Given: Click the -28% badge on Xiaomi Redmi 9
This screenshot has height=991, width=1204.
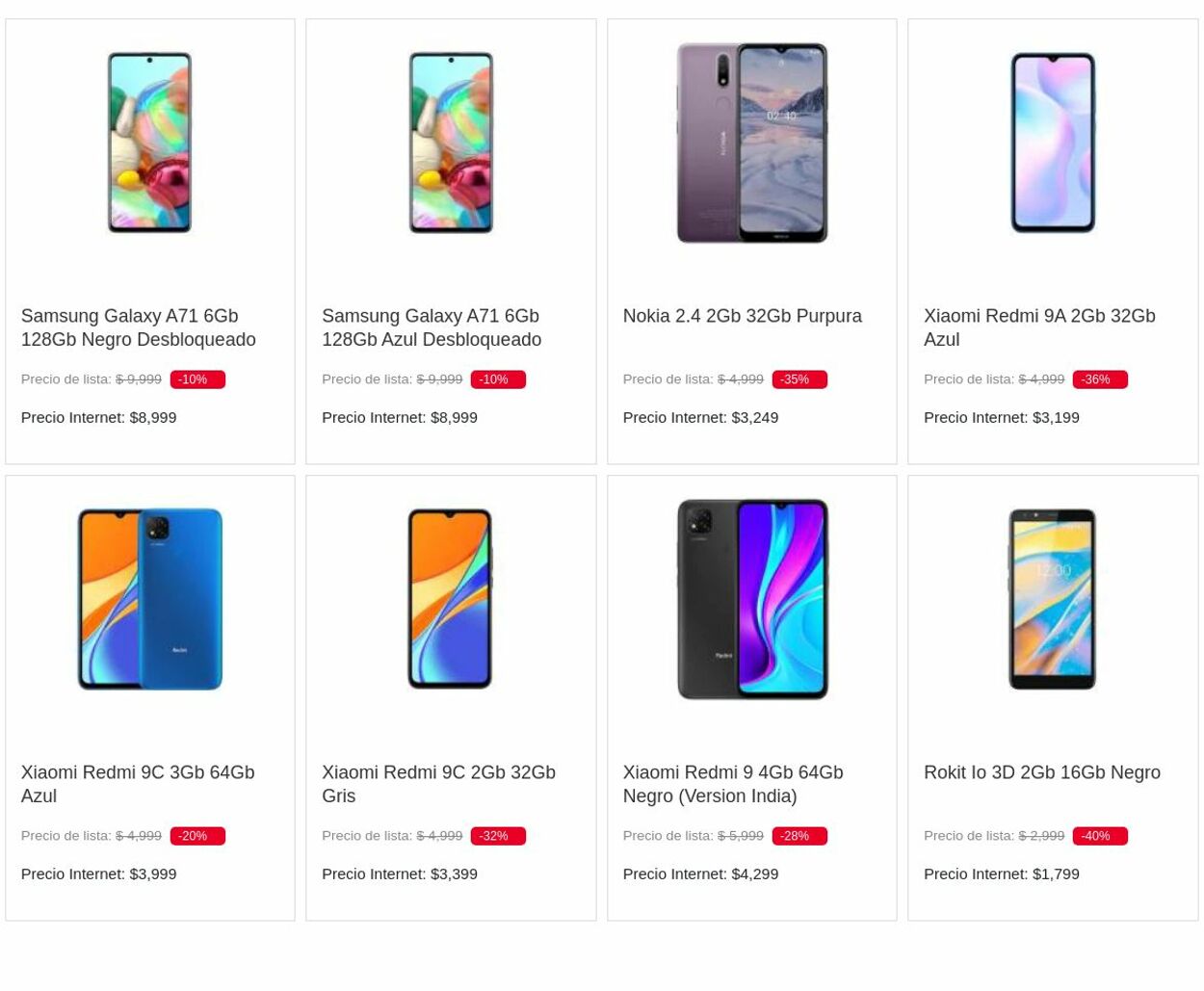Looking at the screenshot, I should click(x=799, y=835).
